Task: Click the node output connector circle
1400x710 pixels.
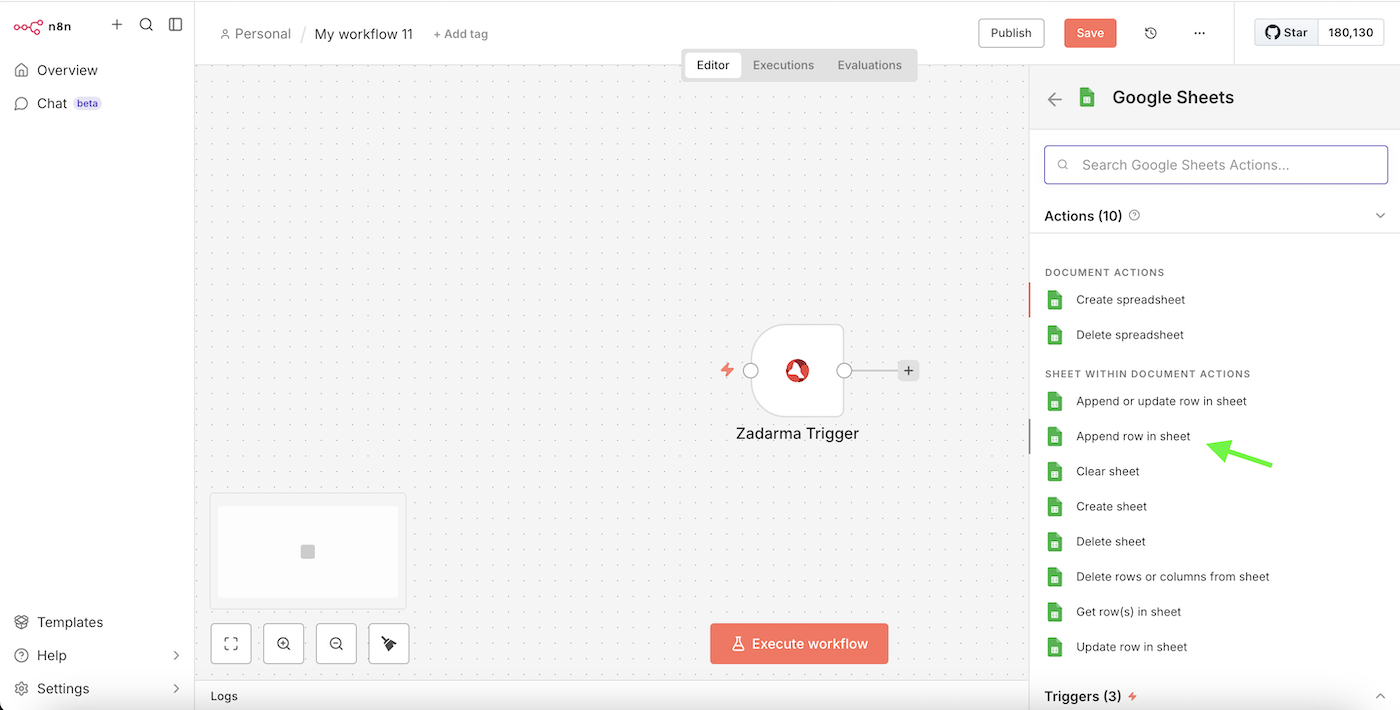Action: pyautogui.click(x=844, y=370)
